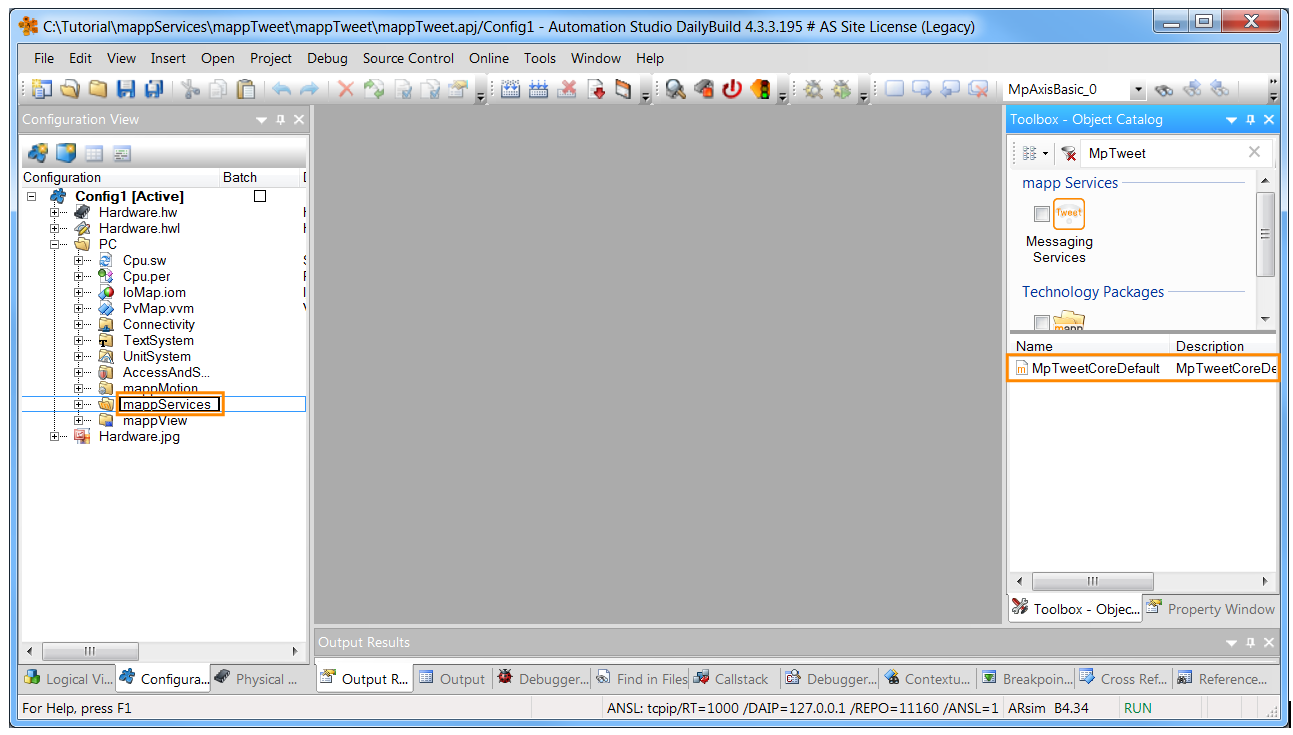Select the IoMap.iom tree item
Viewport: 1293px width, 735px height.
click(x=154, y=292)
